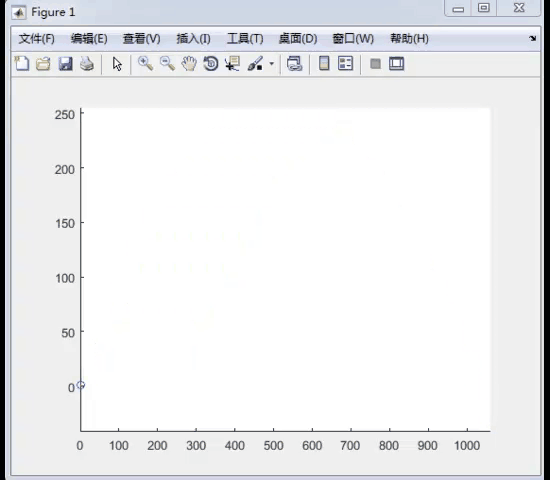Open the 文件(F) menu

pos(36,39)
